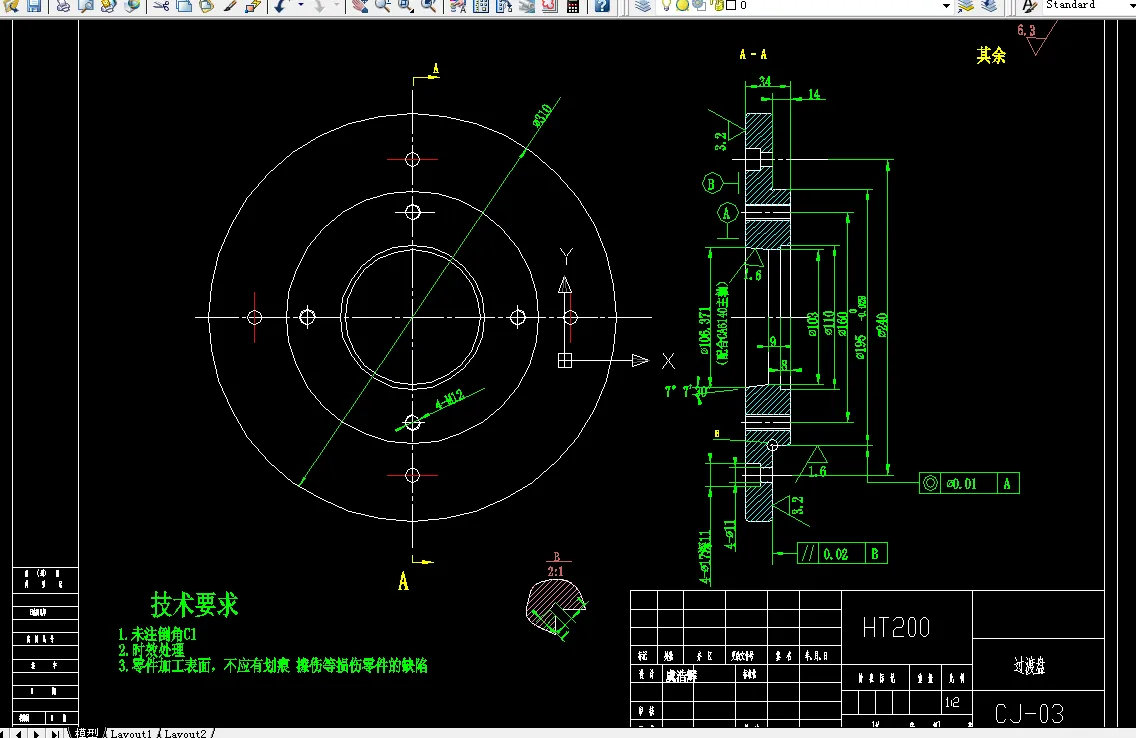
Task: Open the Tool Palettes window icon
Action: point(504,6)
